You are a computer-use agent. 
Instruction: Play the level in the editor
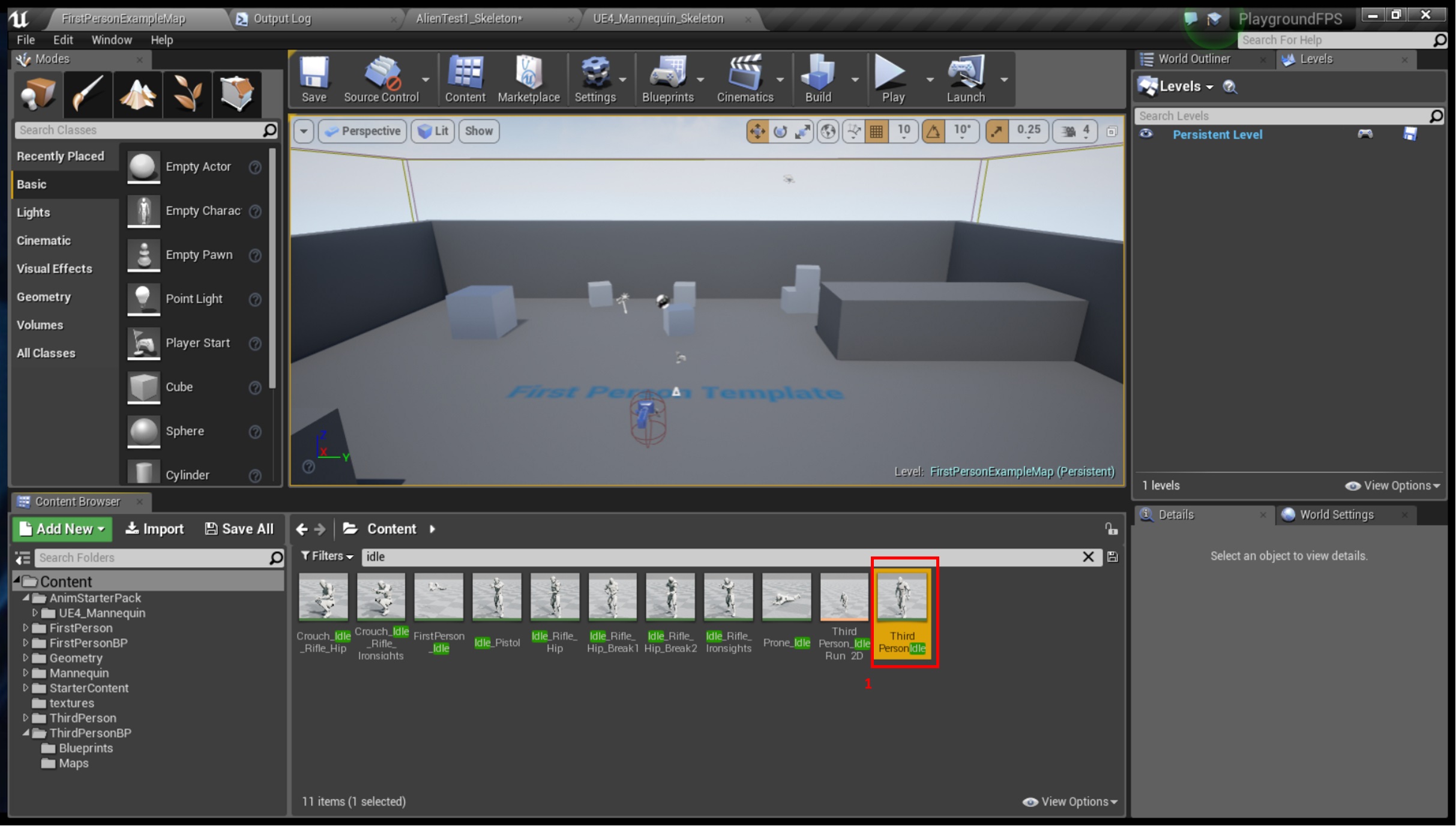(892, 79)
